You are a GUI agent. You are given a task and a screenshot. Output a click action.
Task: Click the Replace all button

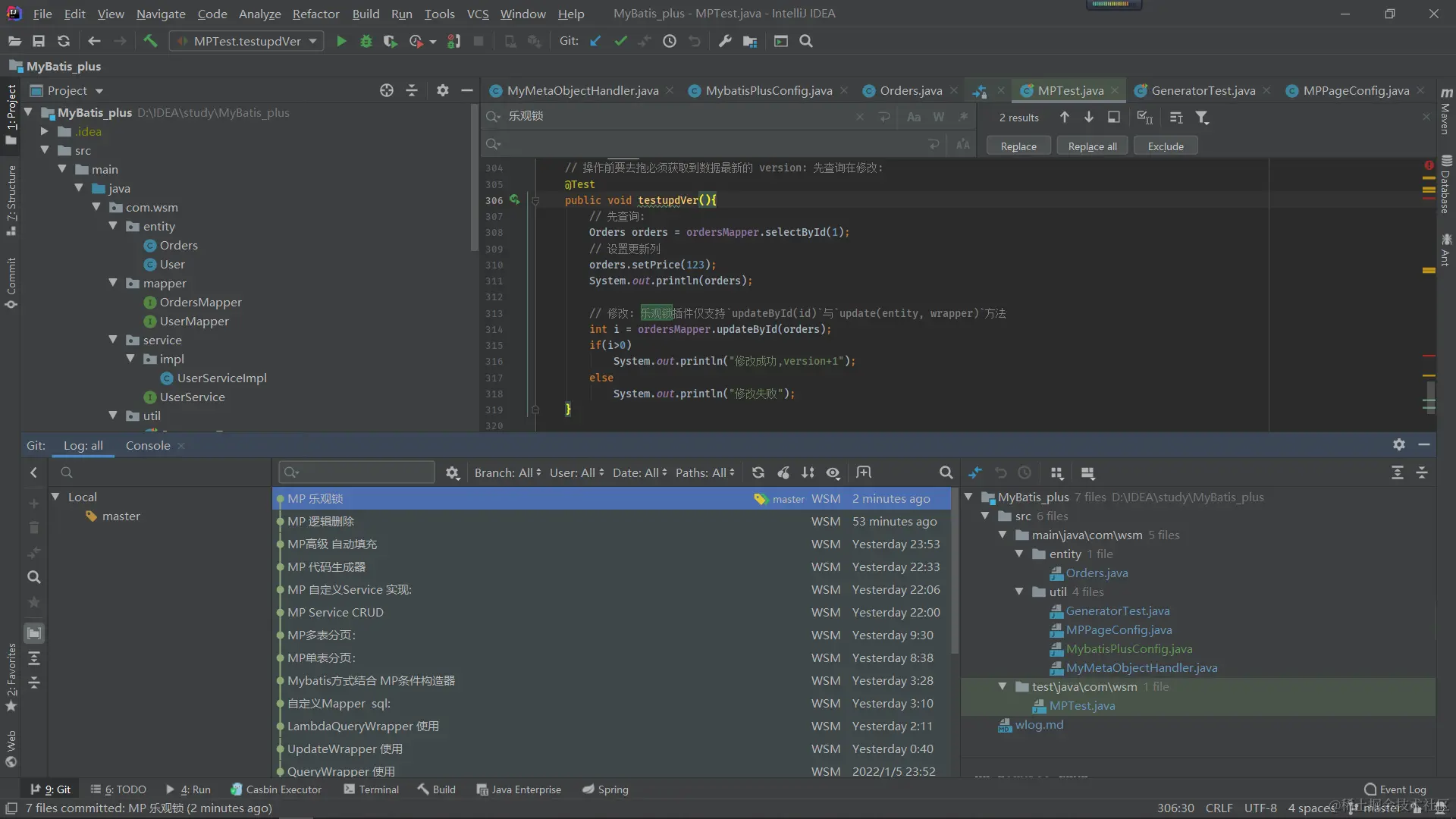point(1092,146)
